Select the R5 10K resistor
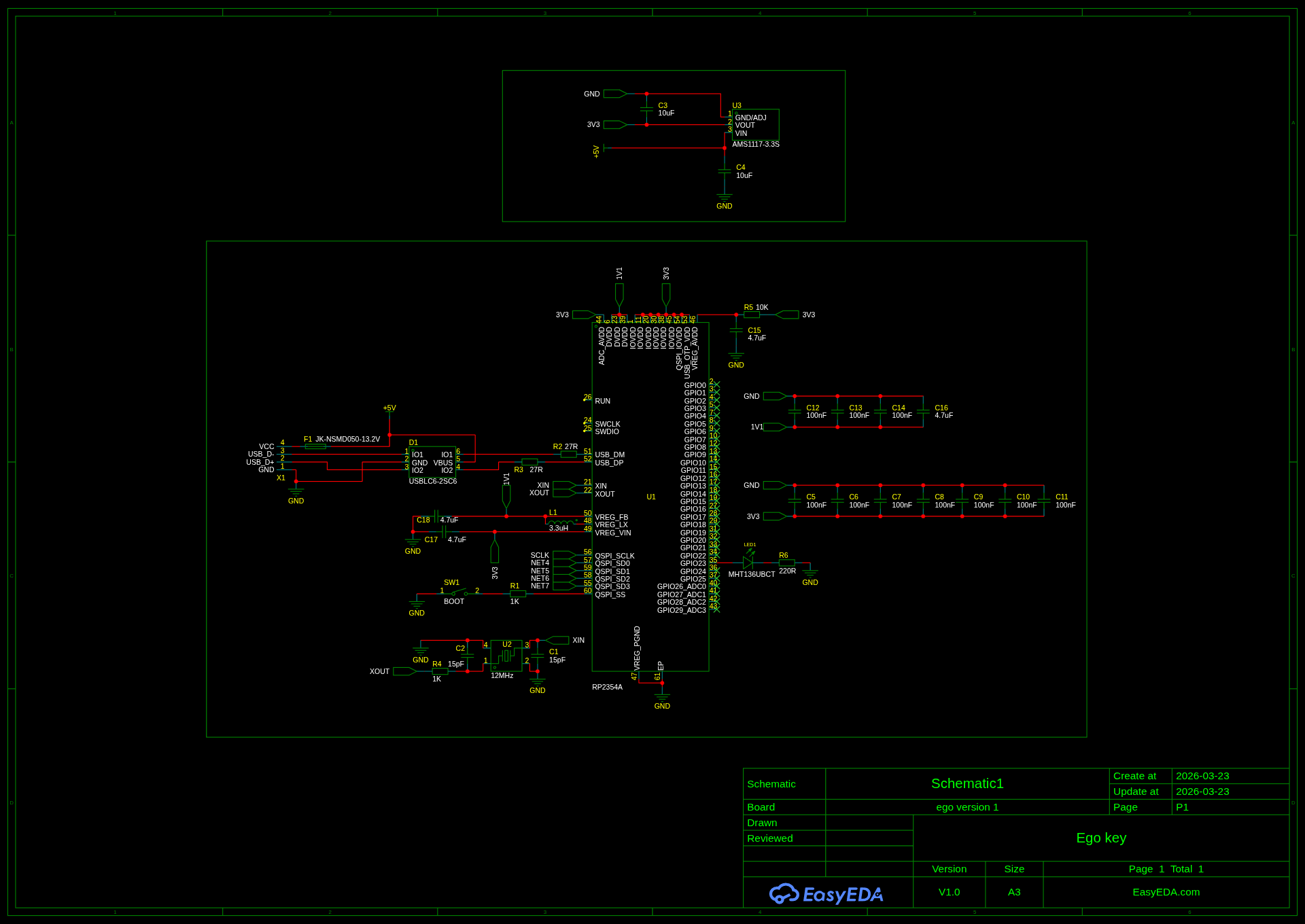Image resolution: width=1305 pixels, height=924 pixels. [752, 315]
